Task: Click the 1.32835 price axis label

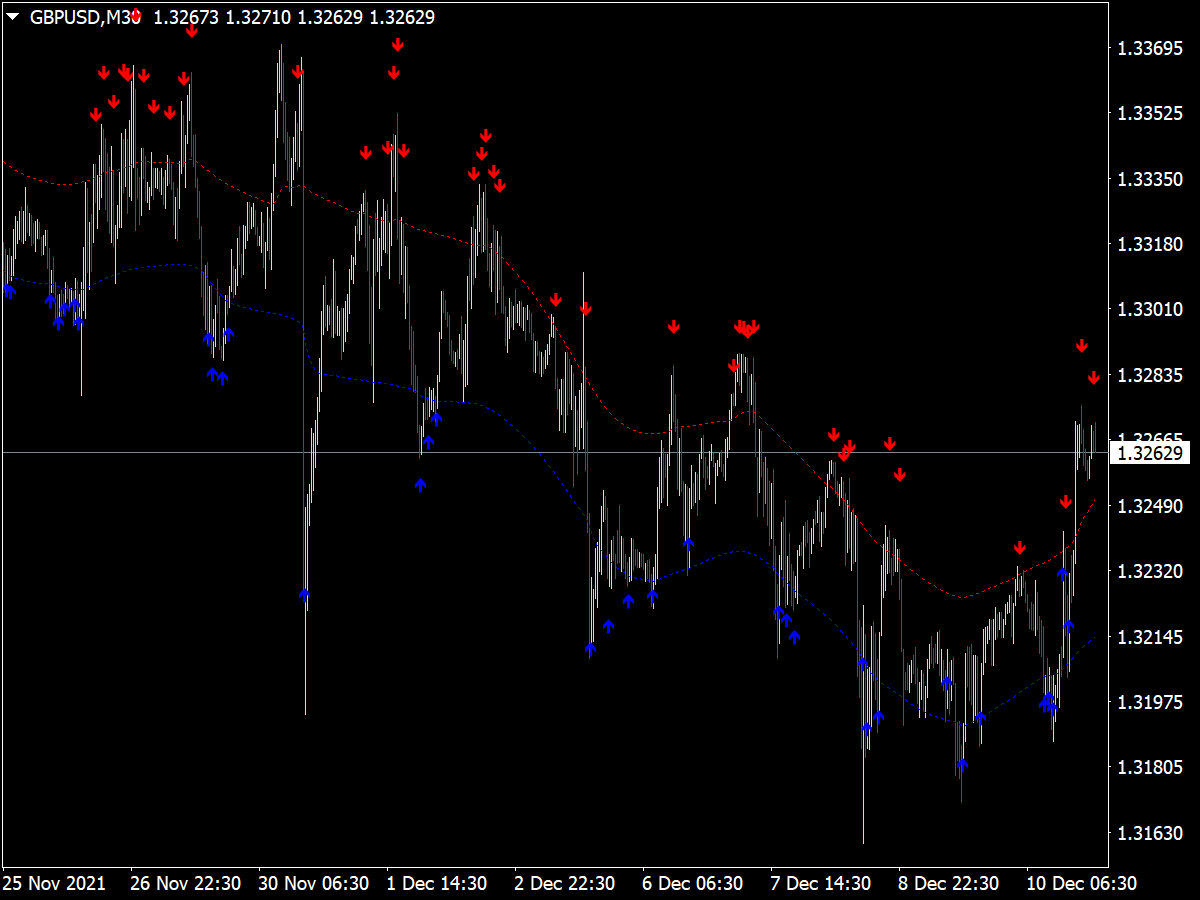Action: [1150, 375]
